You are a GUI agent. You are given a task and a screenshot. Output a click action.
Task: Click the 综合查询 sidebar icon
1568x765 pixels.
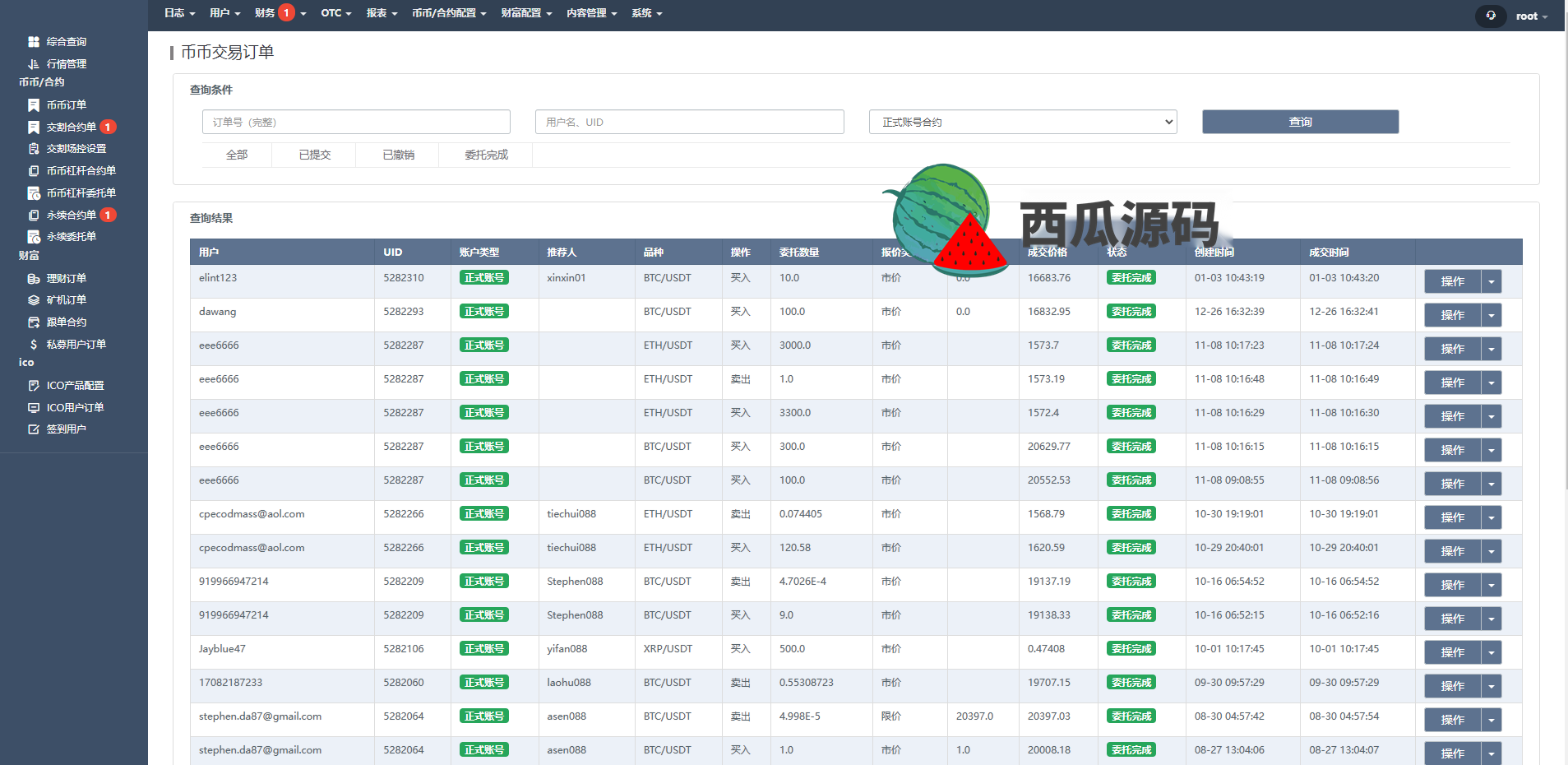coord(34,41)
